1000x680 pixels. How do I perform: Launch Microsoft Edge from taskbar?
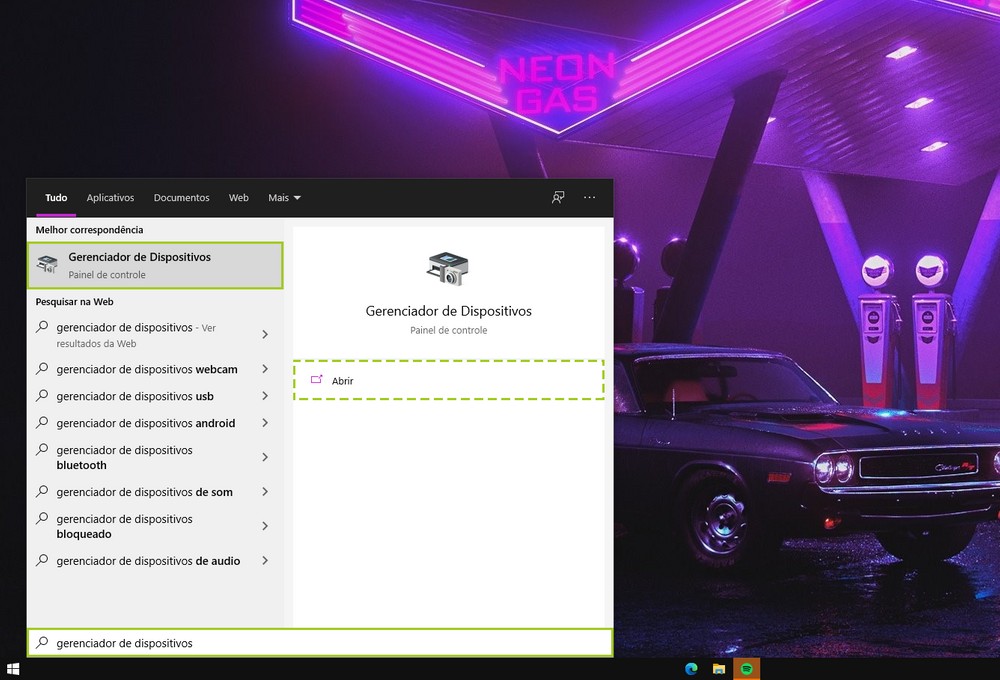[691, 669]
